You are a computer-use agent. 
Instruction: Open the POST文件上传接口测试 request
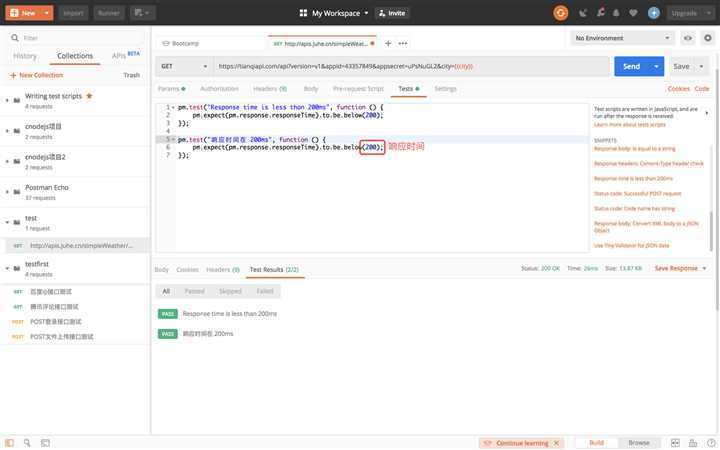62,337
